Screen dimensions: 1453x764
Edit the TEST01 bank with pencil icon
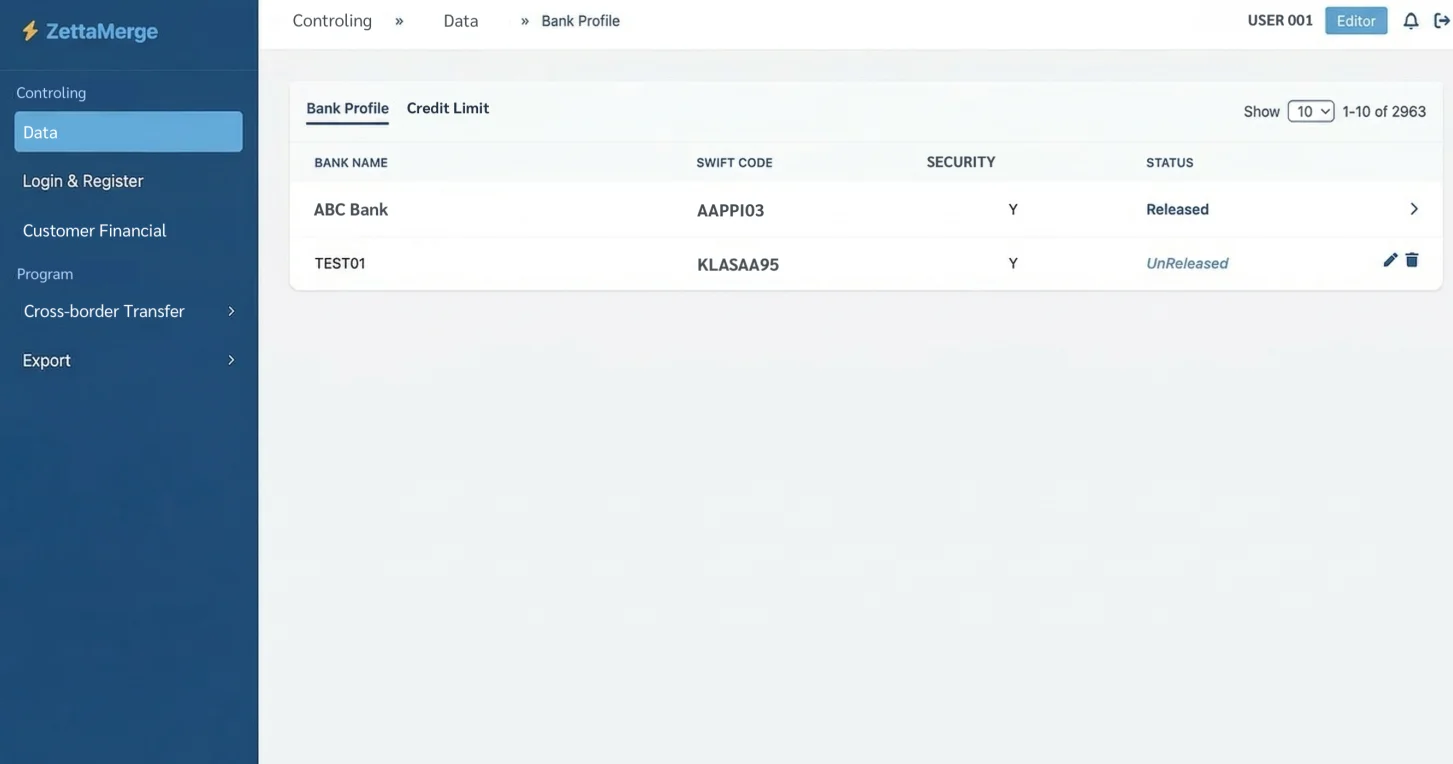pos(1390,260)
